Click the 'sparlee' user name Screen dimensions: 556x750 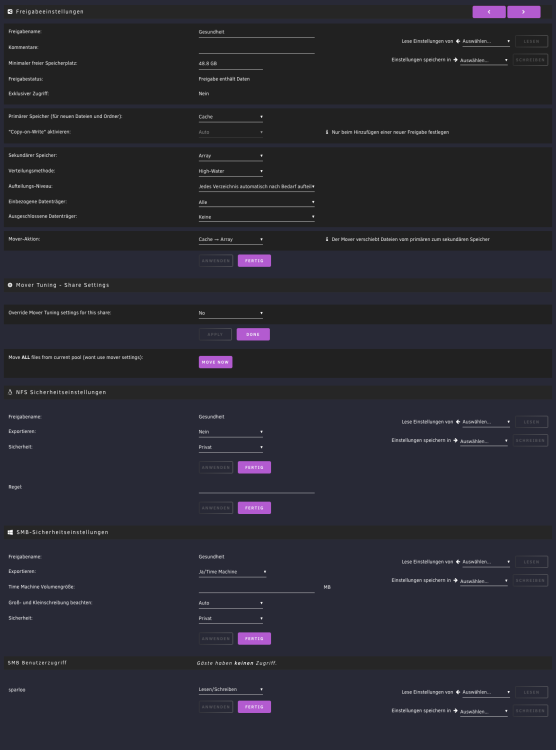(x=17, y=690)
